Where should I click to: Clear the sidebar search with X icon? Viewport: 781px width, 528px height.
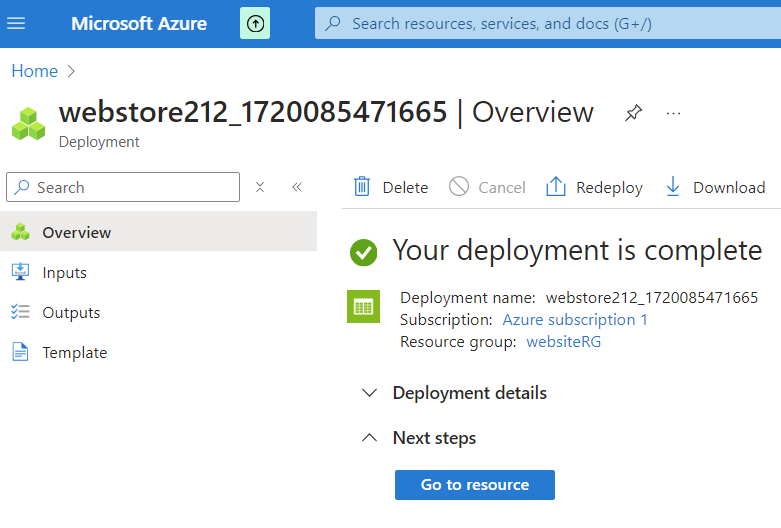click(260, 187)
